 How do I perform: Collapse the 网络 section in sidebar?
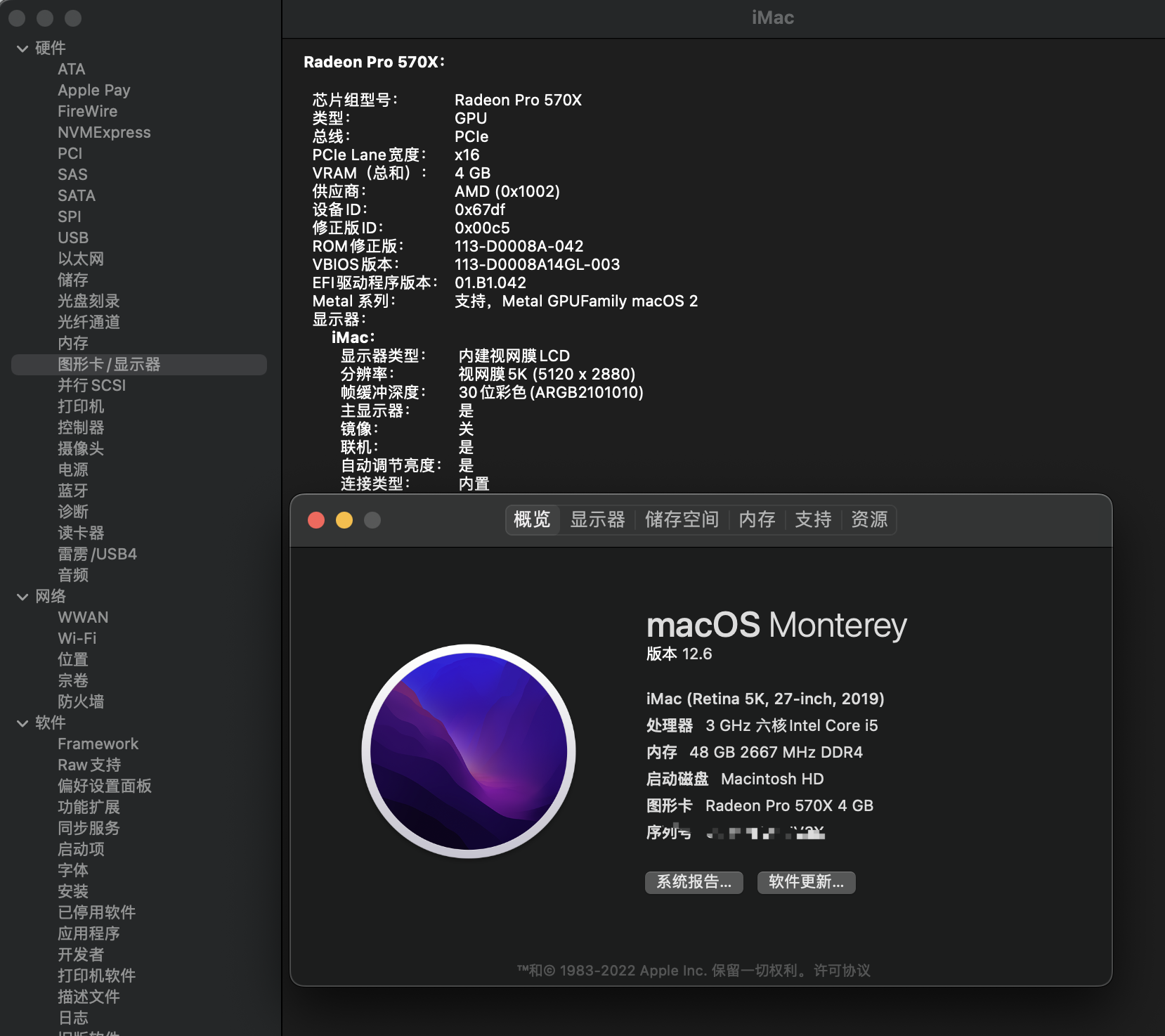click(x=22, y=597)
